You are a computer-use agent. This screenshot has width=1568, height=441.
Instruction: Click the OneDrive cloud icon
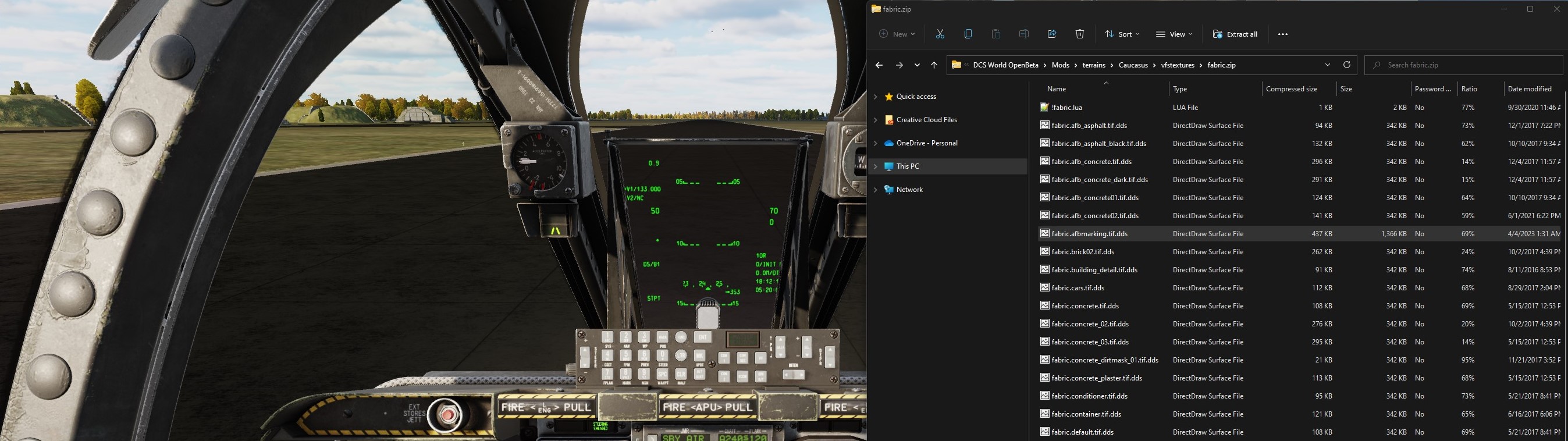[888, 143]
